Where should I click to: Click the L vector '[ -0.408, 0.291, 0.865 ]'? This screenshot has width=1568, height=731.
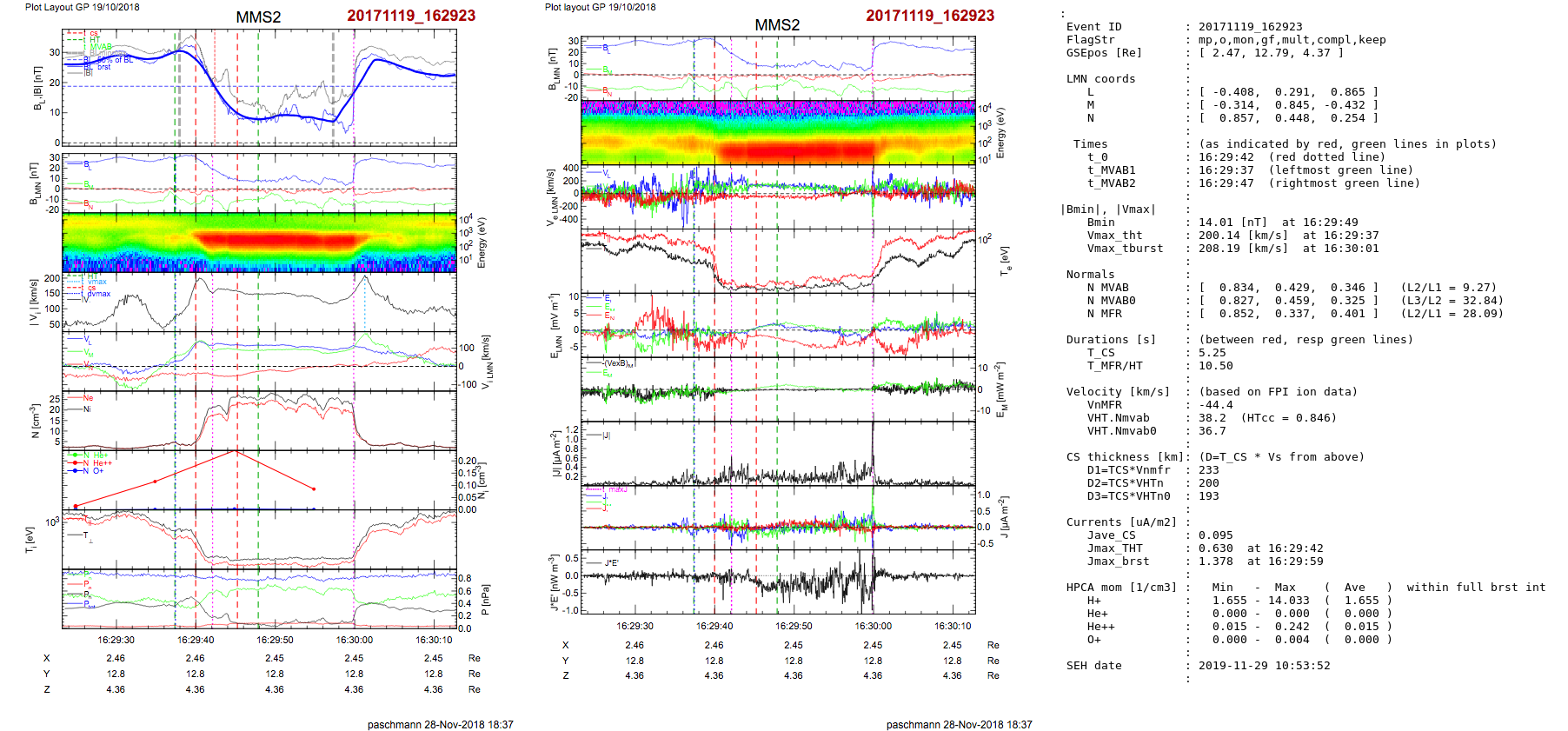(1288, 92)
